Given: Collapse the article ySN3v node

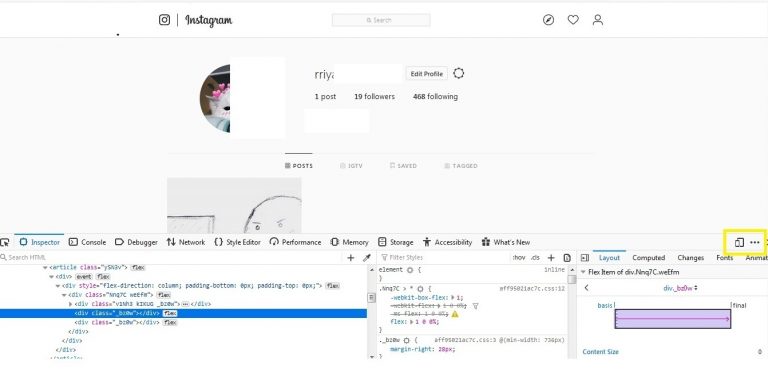Looking at the screenshot, I should (x=46, y=268).
